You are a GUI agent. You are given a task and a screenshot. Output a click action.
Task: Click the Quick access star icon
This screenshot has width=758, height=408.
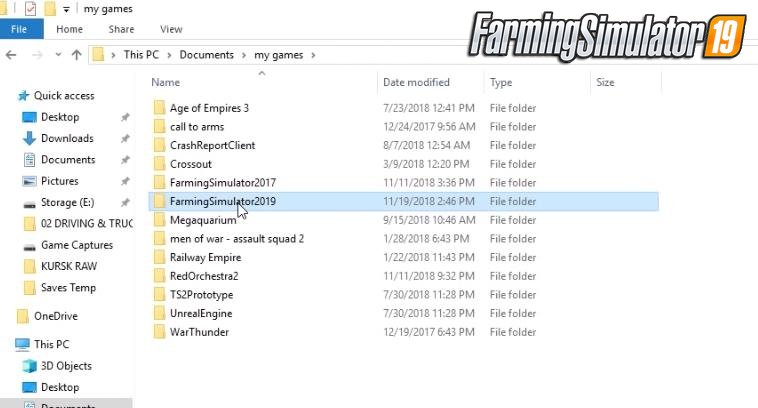click(x=23, y=96)
